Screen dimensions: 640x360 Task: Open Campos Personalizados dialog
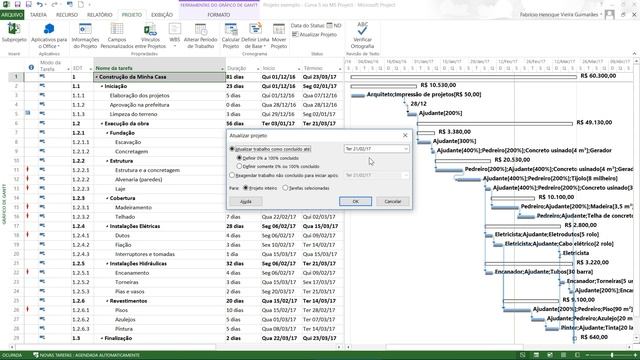[x=117, y=36]
